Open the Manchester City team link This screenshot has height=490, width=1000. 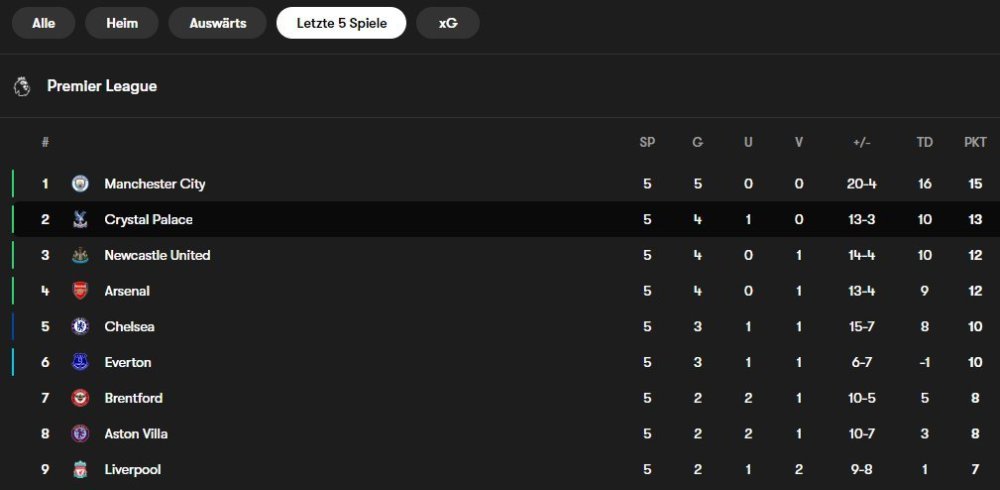point(155,184)
